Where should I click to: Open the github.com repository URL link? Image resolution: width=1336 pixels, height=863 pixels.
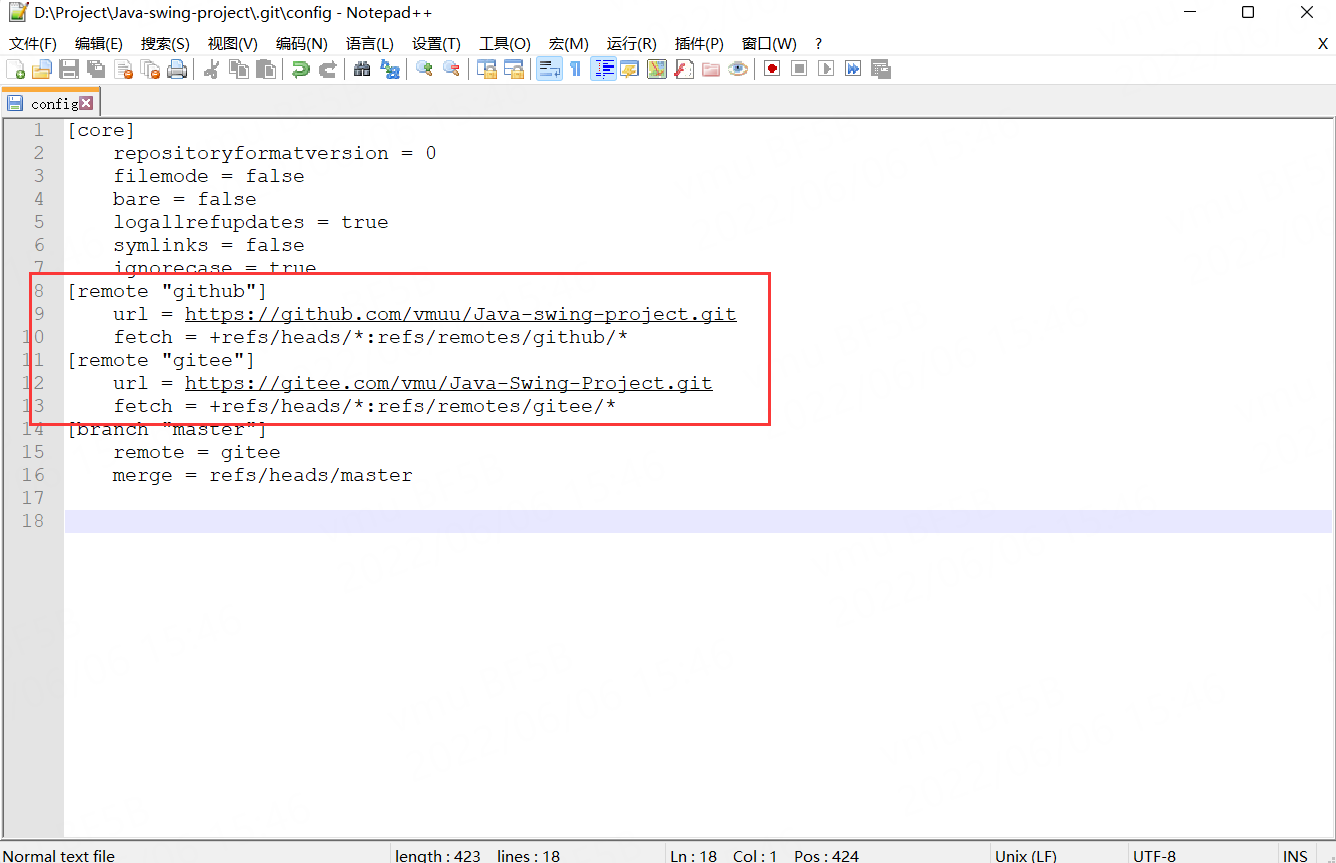(x=461, y=314)
